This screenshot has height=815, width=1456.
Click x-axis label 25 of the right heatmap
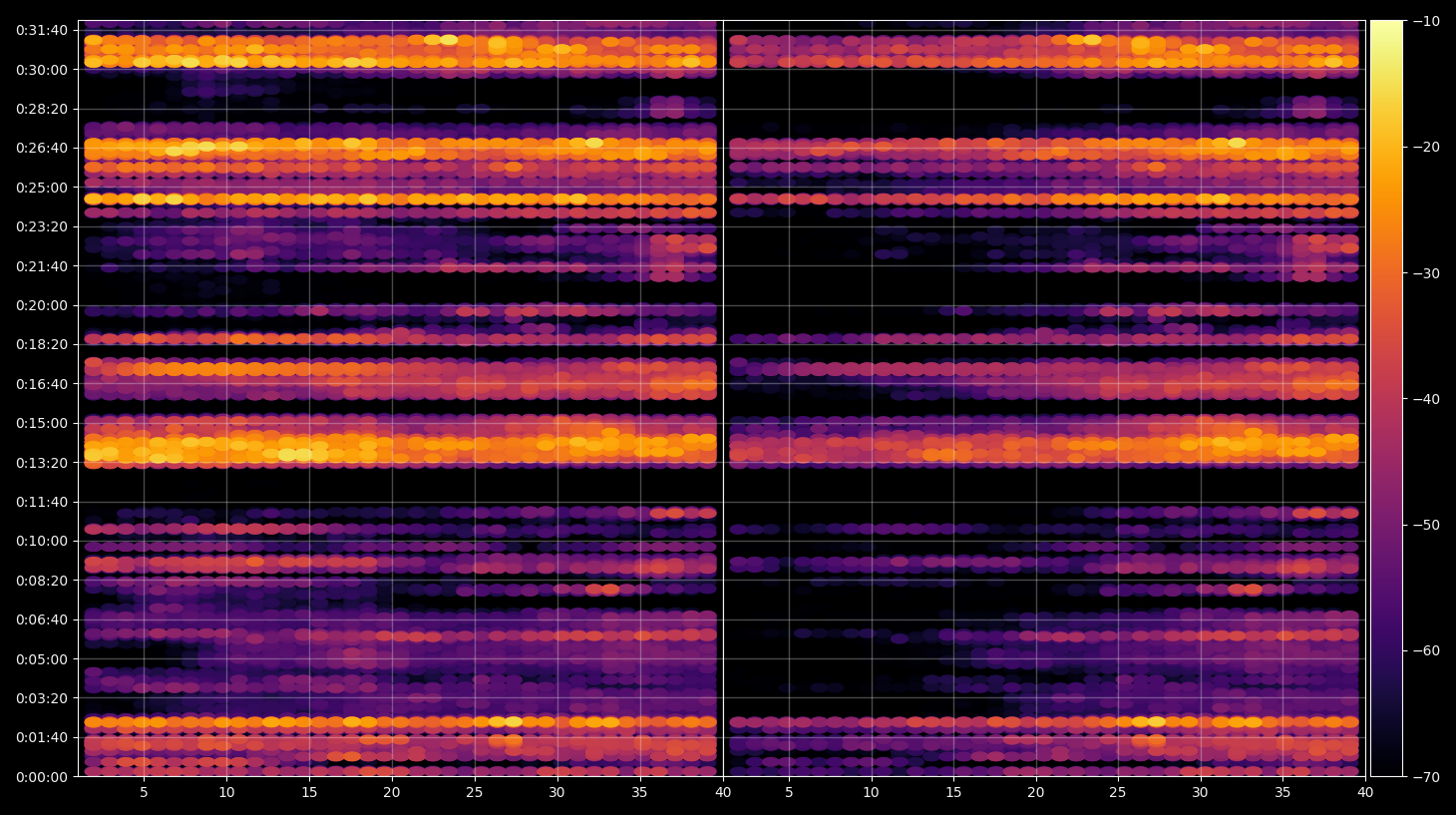tap(1118, 793)
